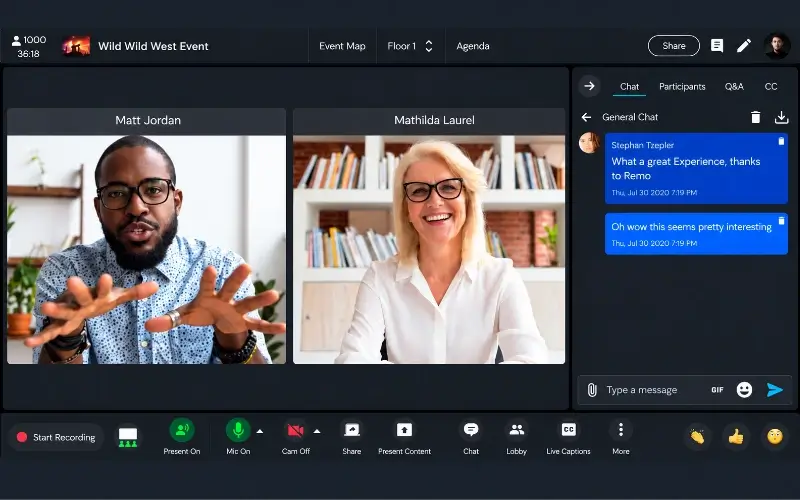
Task: Click the 1000 attendee count
Action: (29, 40)
